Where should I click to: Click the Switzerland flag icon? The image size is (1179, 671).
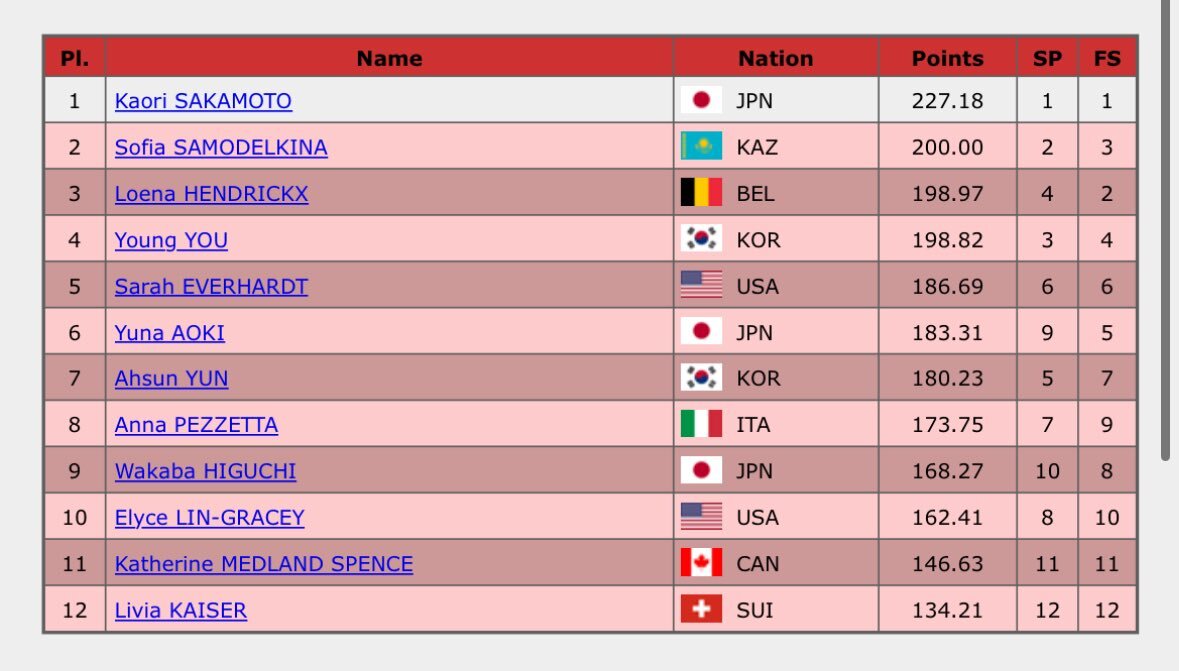click(701, 610)
